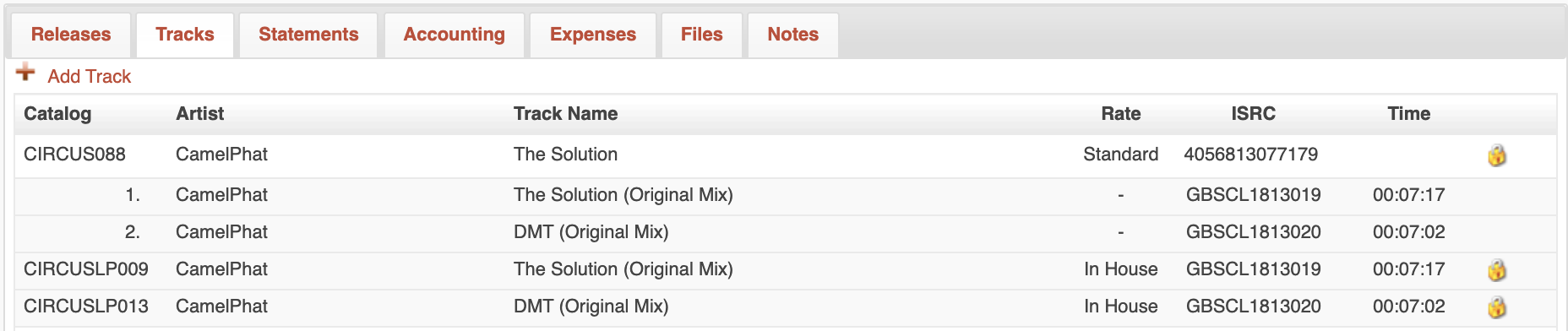Click the Add Track link
The height and width of the screenshot is (331, 1568).
click(x=90, y=77)
